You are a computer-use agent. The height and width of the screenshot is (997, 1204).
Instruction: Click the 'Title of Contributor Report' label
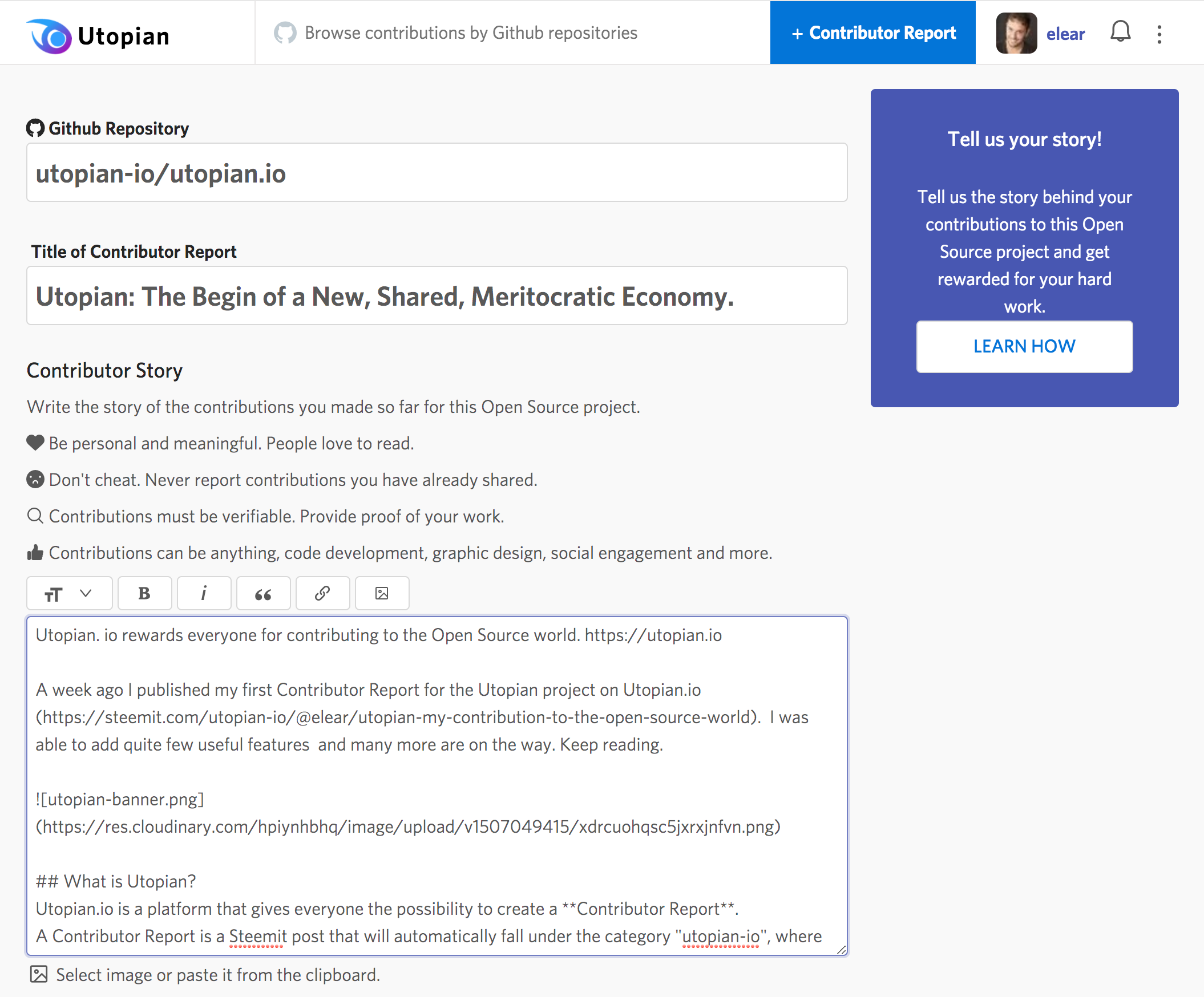134,252
